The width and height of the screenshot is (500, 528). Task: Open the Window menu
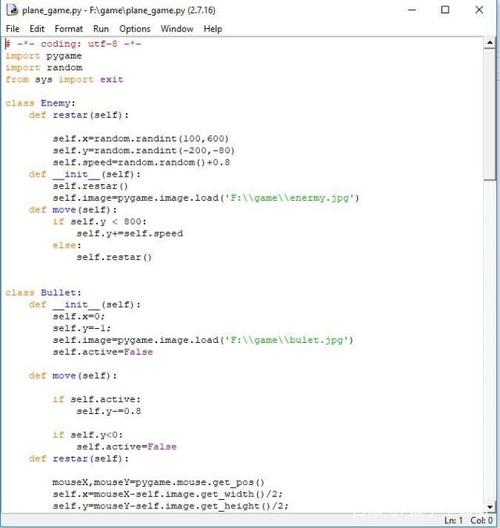(177, 29)
